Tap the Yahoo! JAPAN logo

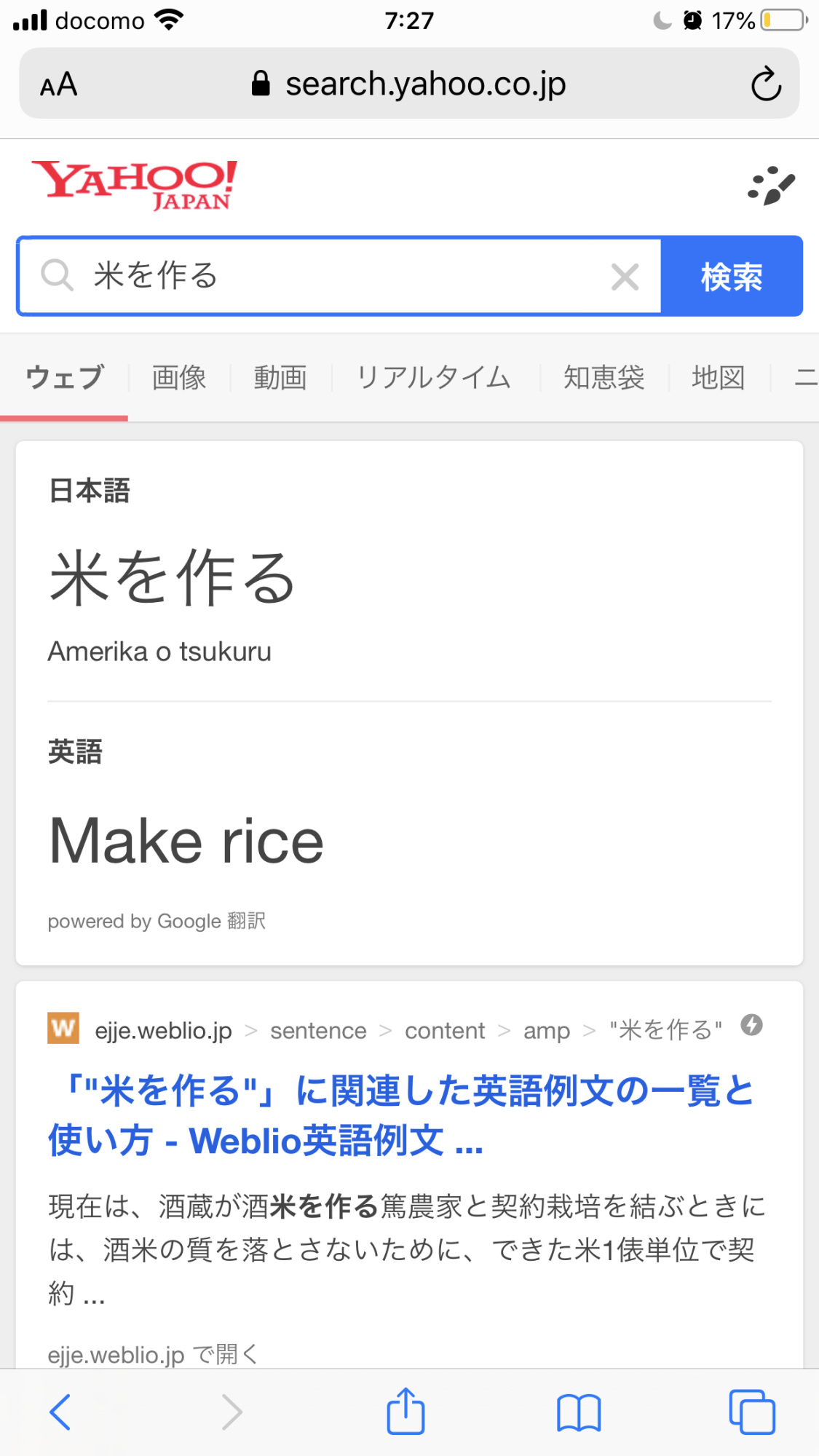(134, 185)
